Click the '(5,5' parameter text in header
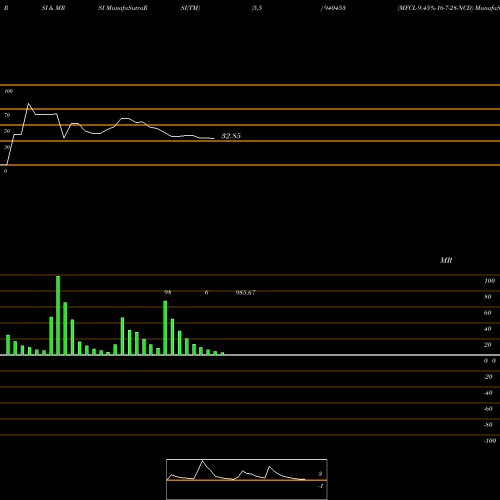 coord(257,8)
